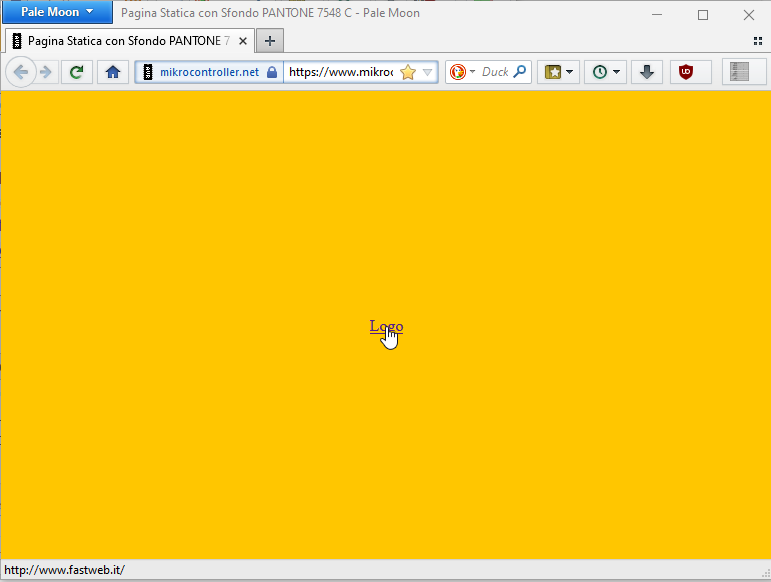Bookmark this page with the star icon
This screenshot has width=771, height=582.
pos(408,72)
